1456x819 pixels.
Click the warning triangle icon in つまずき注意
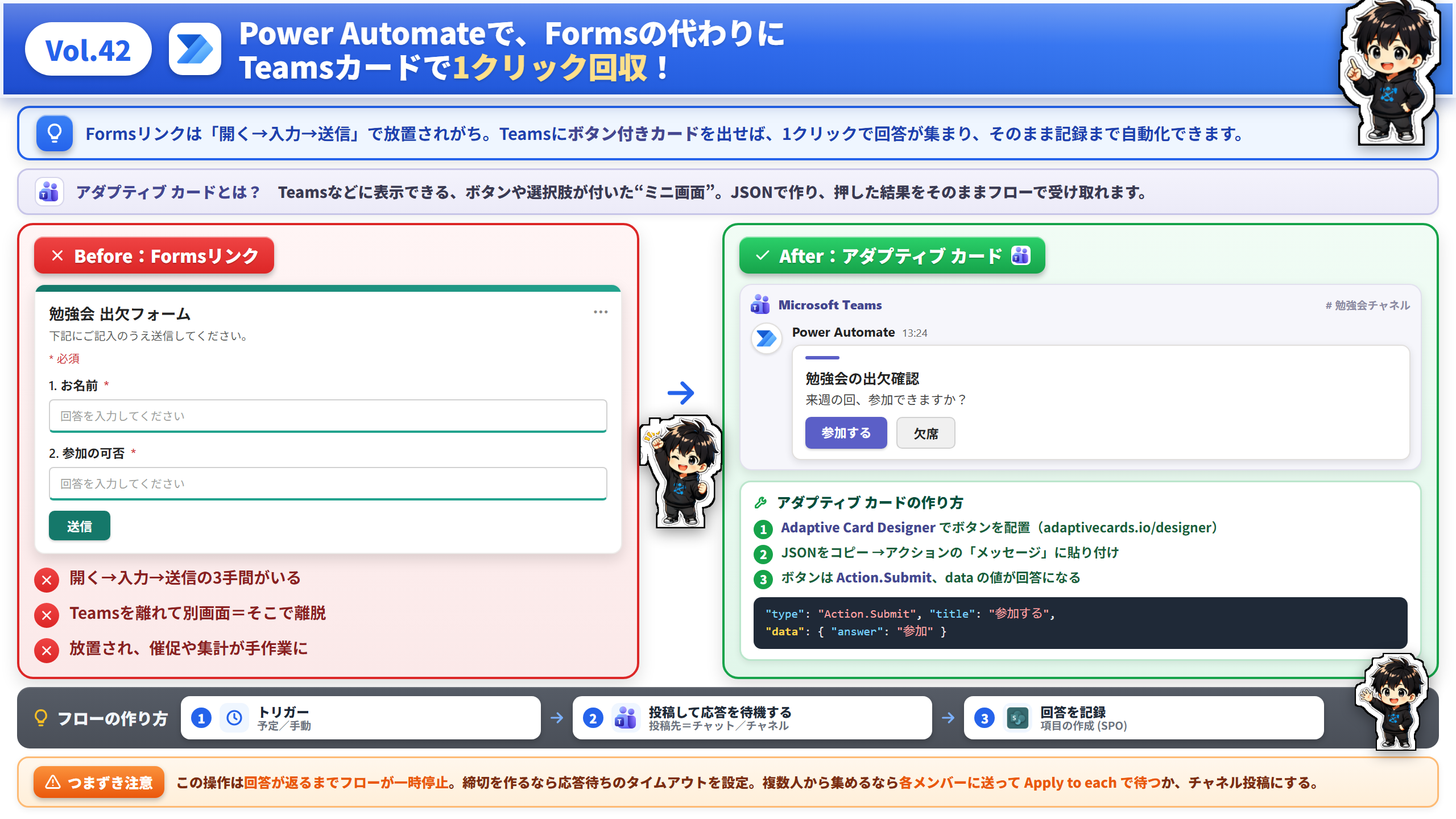click(x=53, y=782)
